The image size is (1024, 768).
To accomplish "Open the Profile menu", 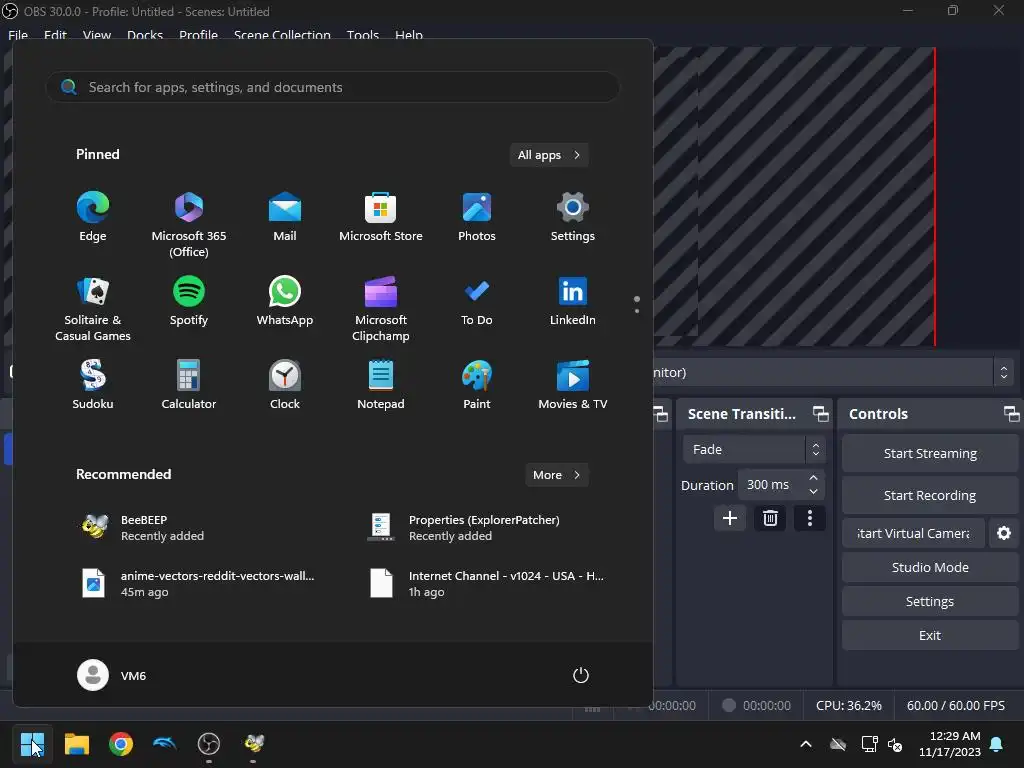I will tap(199, 35).
